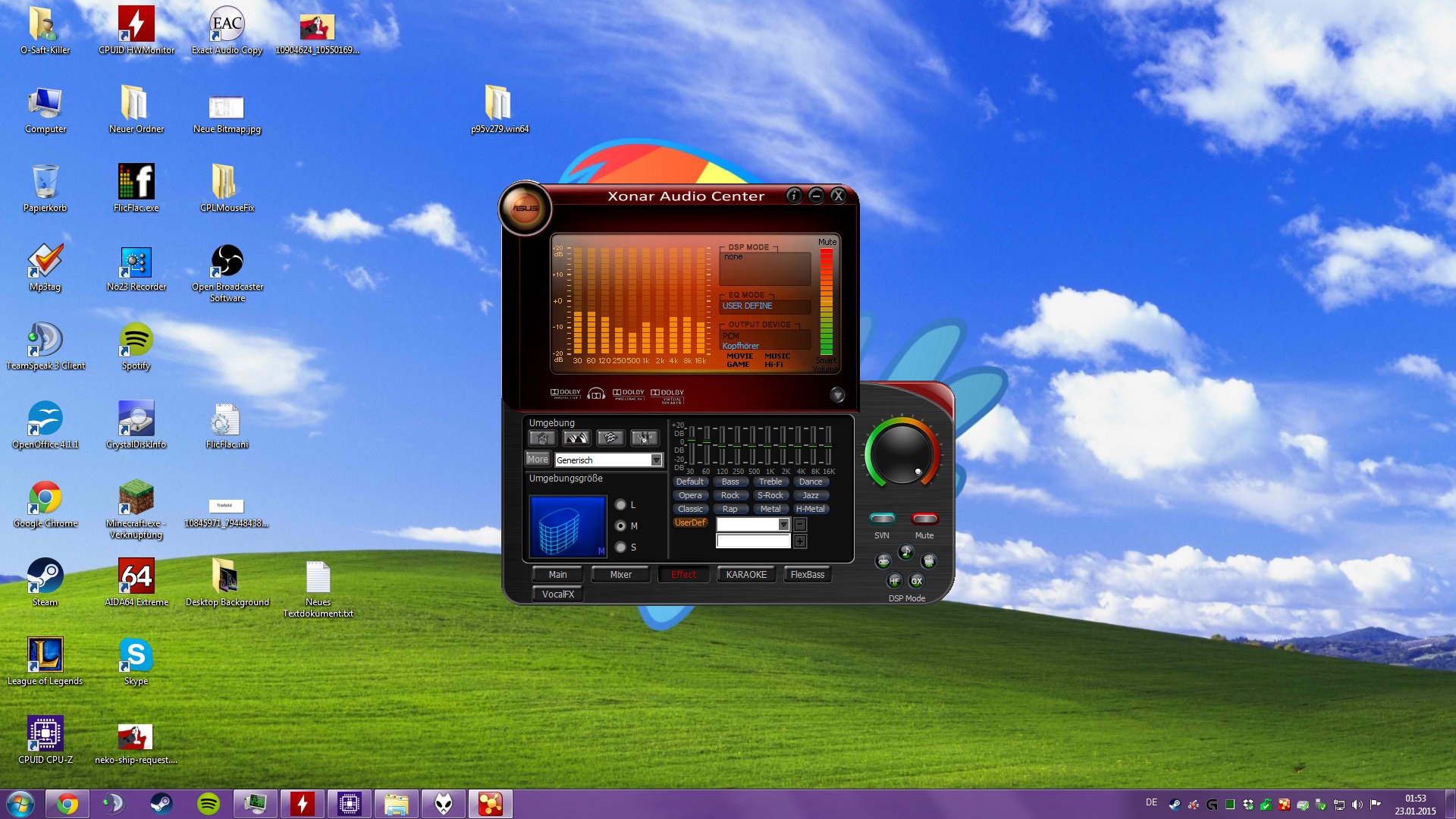Image resolution: width=1456 pixels, height=819 pixels.
Task: Switch to the Mixer tab
Action: point(620,575)
